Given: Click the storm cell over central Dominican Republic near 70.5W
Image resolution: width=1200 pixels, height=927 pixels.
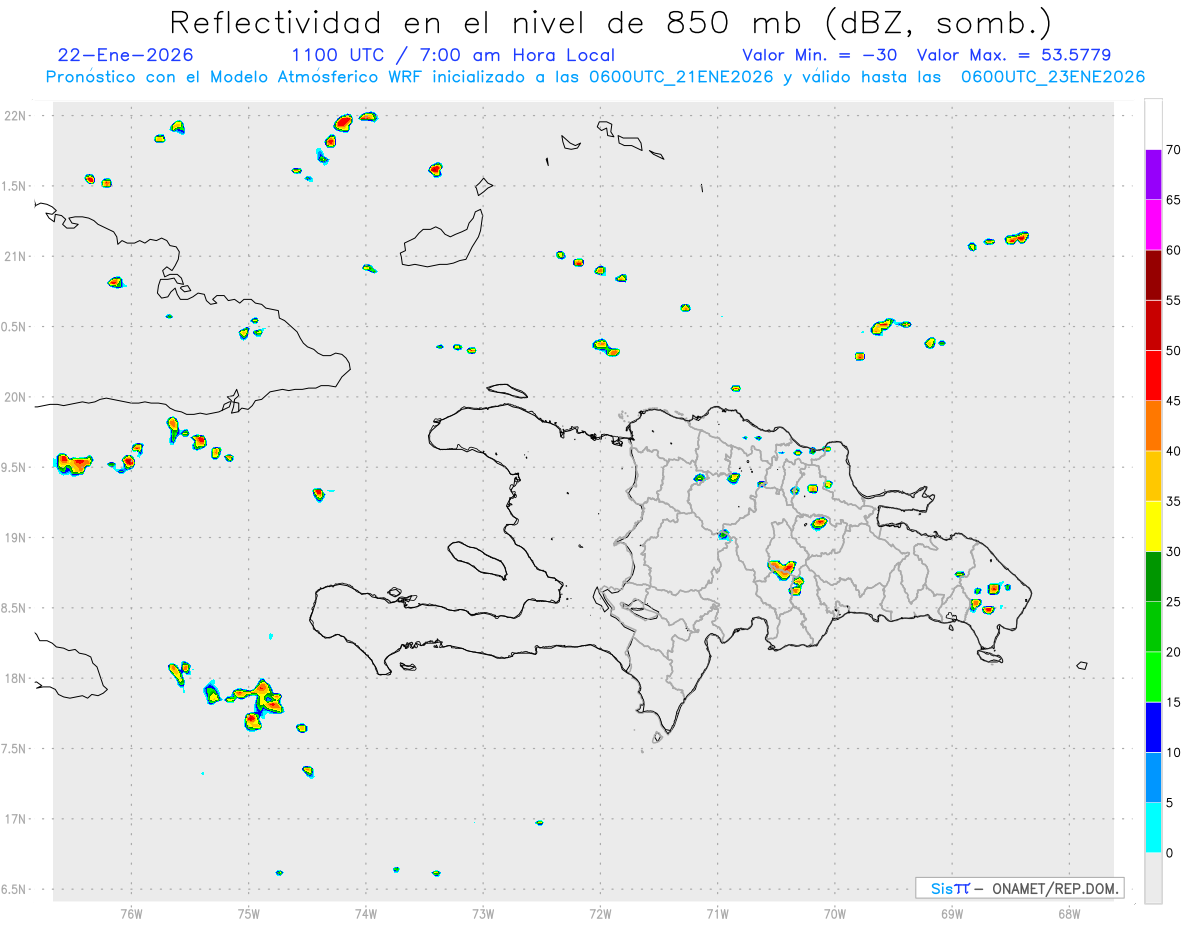Looking at the screenshot, I should coord(782,569).
